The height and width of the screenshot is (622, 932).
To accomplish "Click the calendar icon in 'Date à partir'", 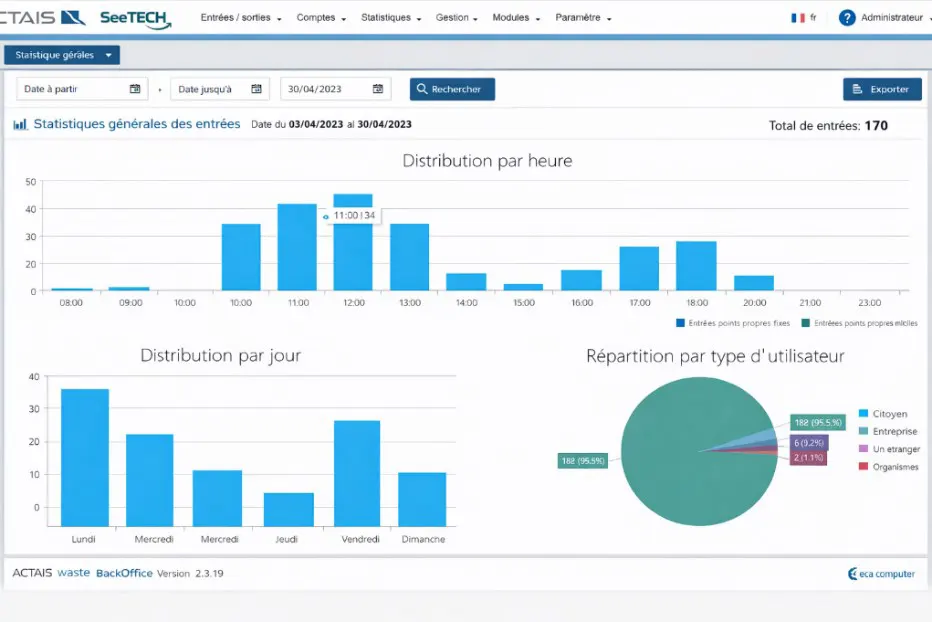I will pos(135,89).
